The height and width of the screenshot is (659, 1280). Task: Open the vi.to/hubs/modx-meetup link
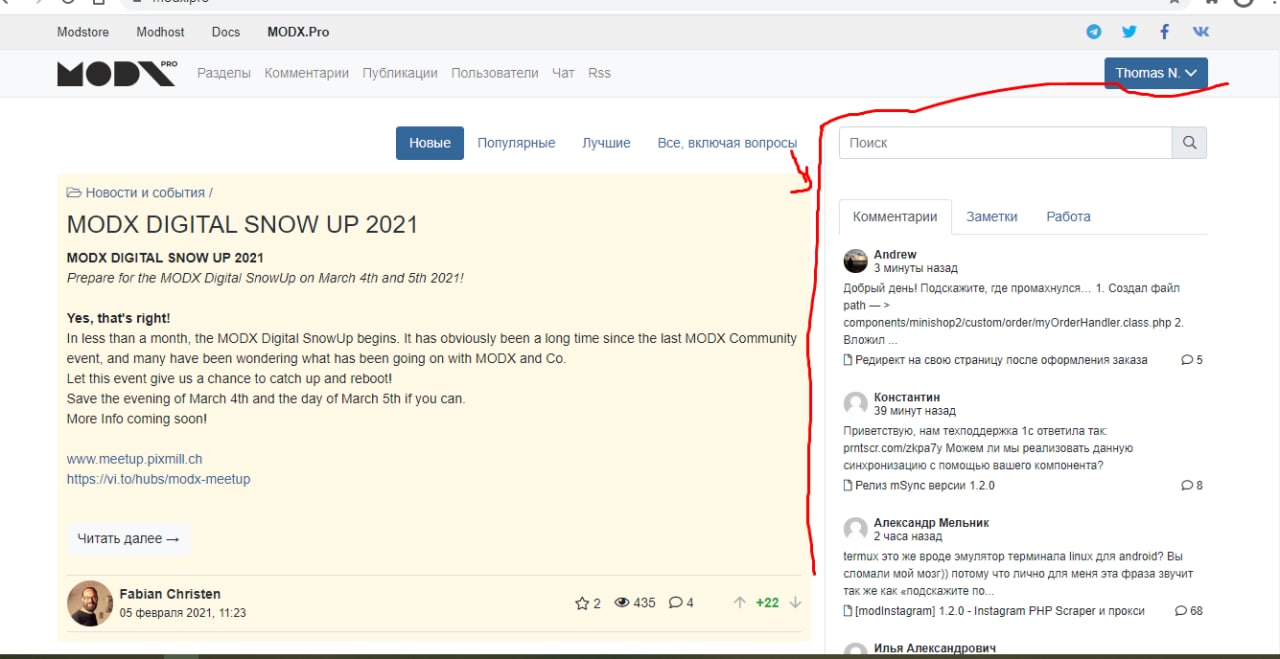[x=158, y=479]
